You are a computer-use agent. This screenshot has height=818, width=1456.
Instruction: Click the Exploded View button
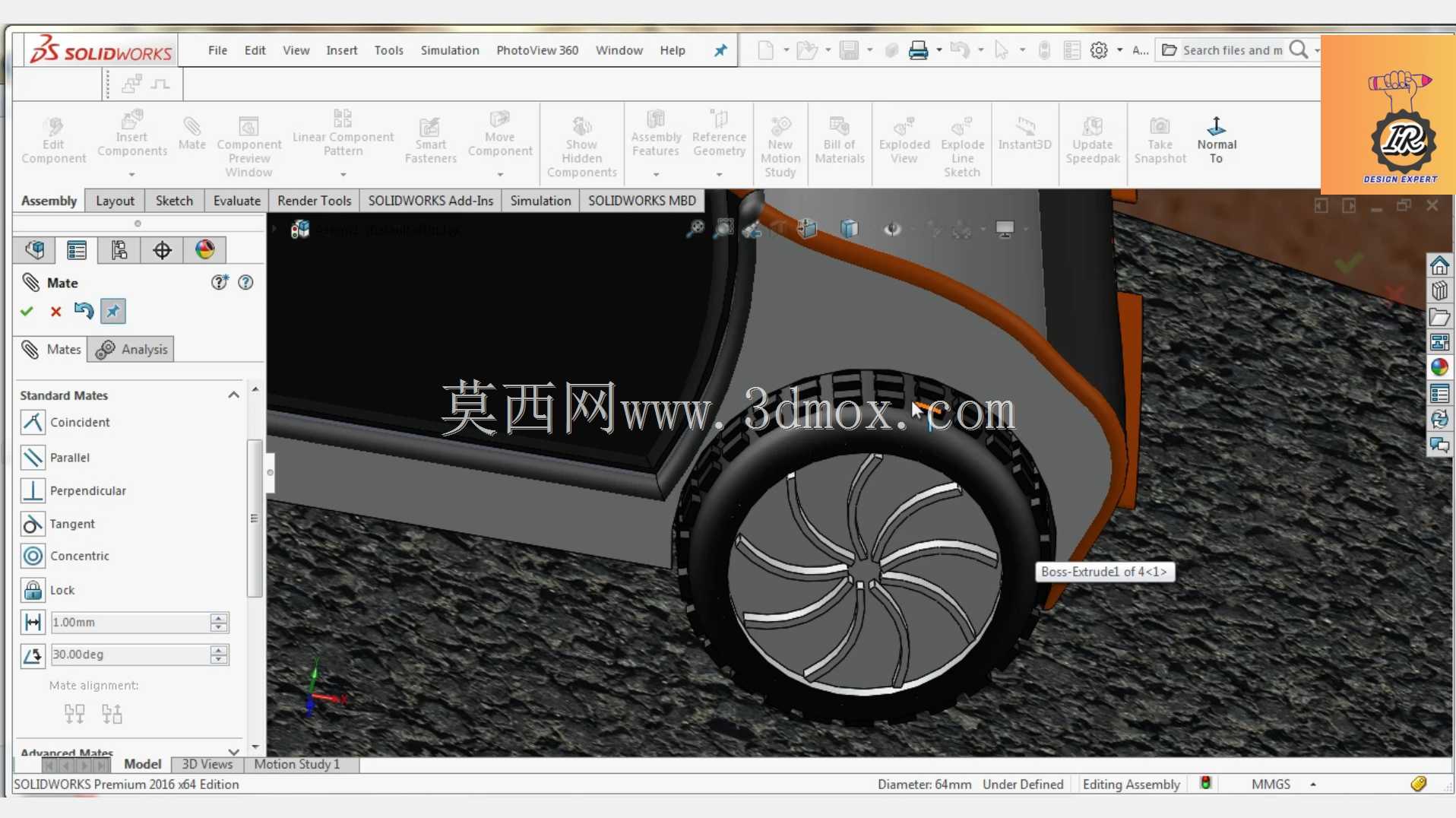904,139
